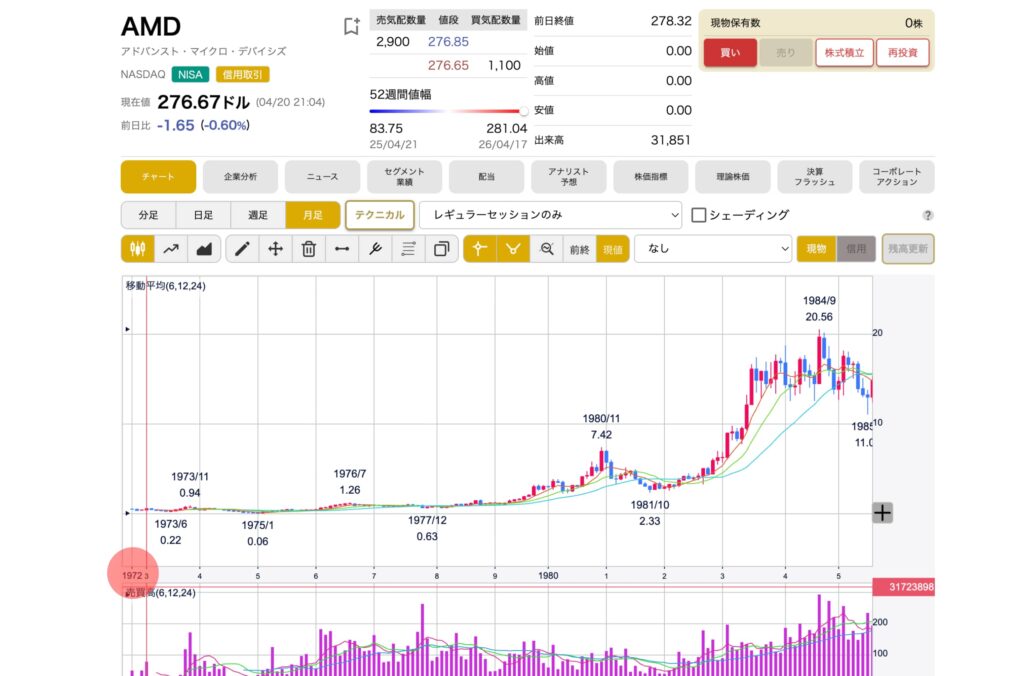This screenshot has height=676, width=1024.
Task: Click the help question mark icon
Action: click(x=927, y=215)
